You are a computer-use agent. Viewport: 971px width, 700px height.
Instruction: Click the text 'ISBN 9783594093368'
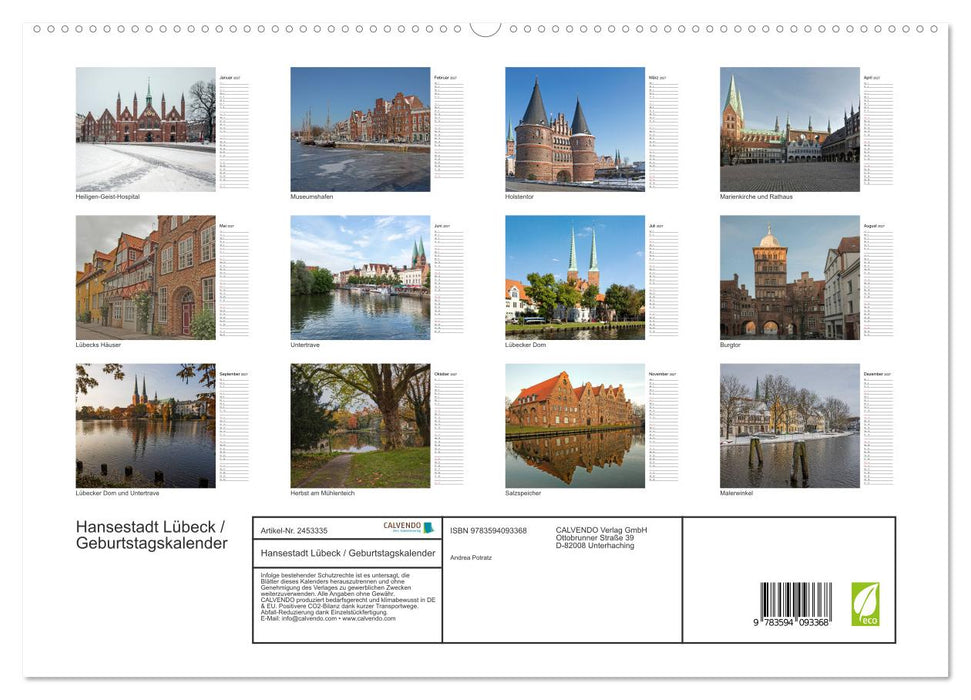click(488, 531)
